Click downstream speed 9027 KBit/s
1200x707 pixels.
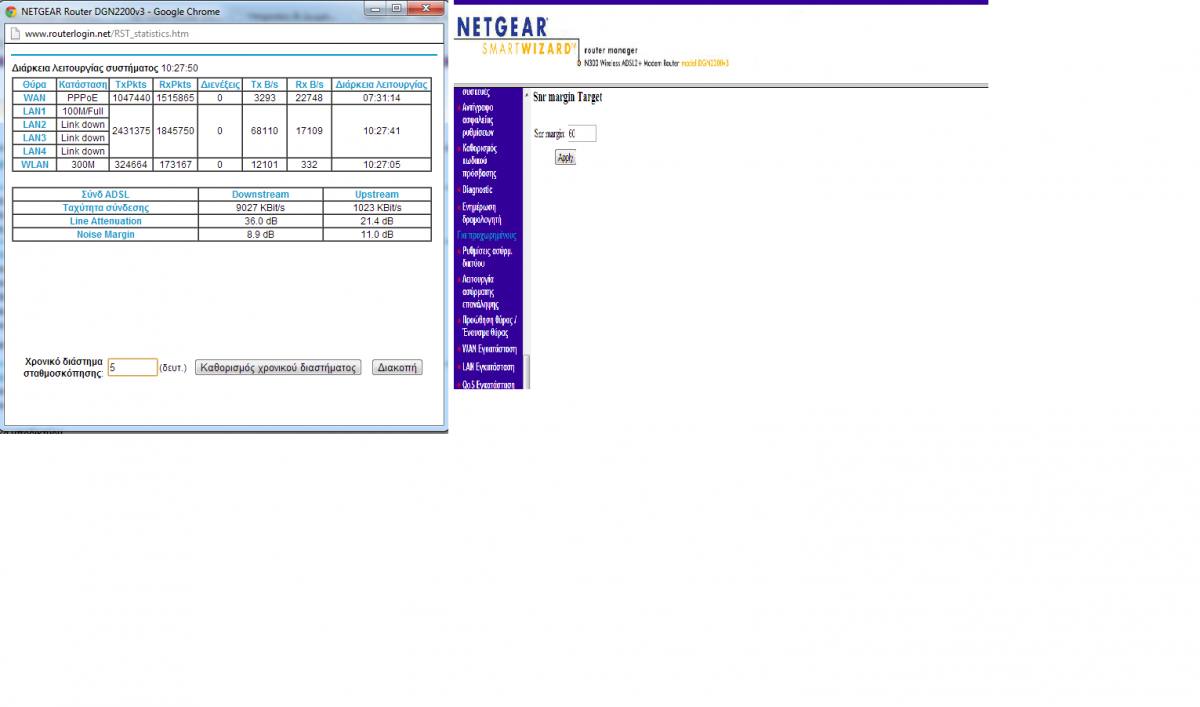coord(260,207)
